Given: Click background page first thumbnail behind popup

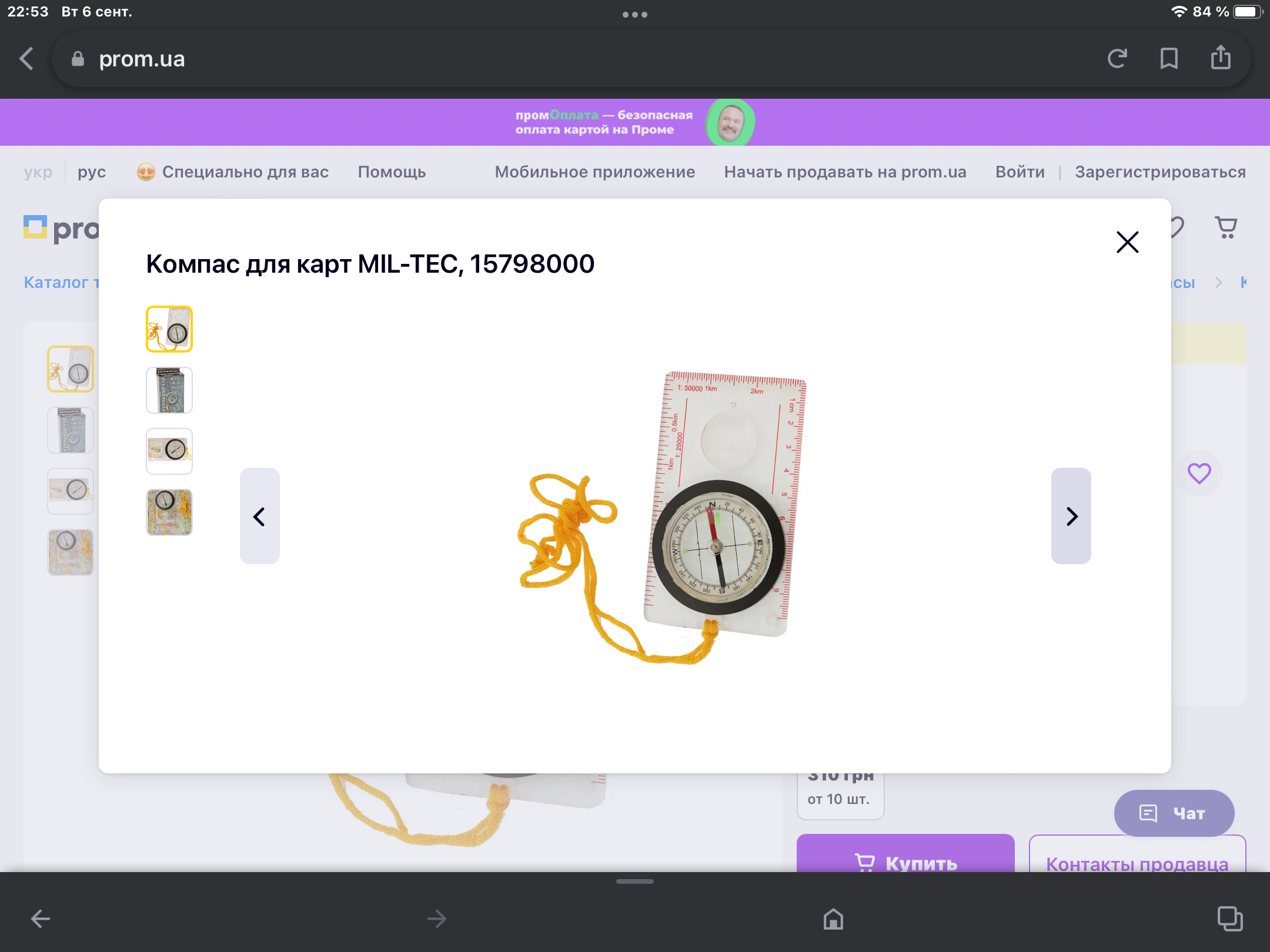Looking at the screenshot, I should pyautogui.click(x=71, y=369).
